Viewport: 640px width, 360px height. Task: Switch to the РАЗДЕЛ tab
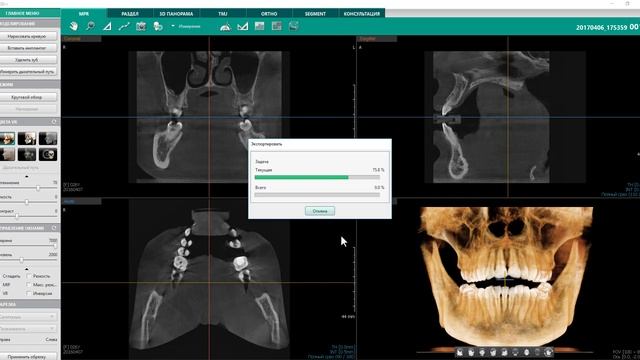[x=130, y=13]
